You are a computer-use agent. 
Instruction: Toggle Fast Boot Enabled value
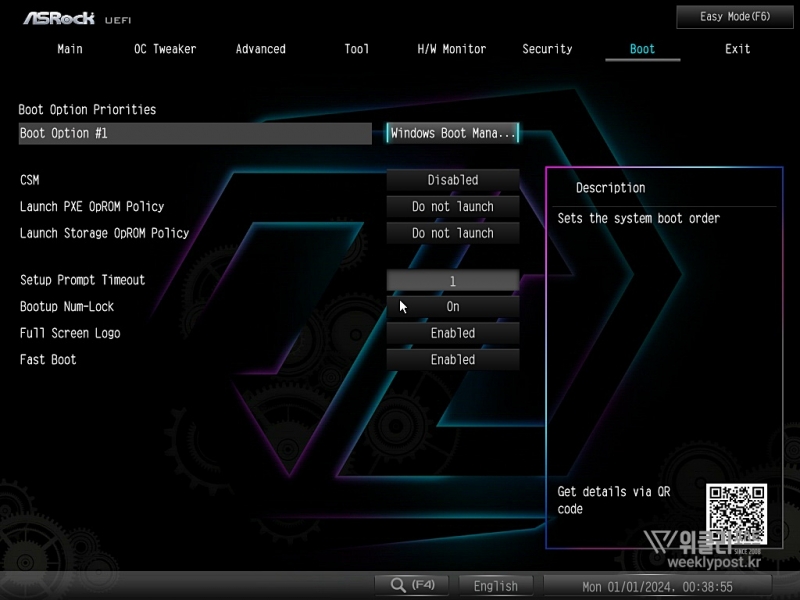point(453,360)
